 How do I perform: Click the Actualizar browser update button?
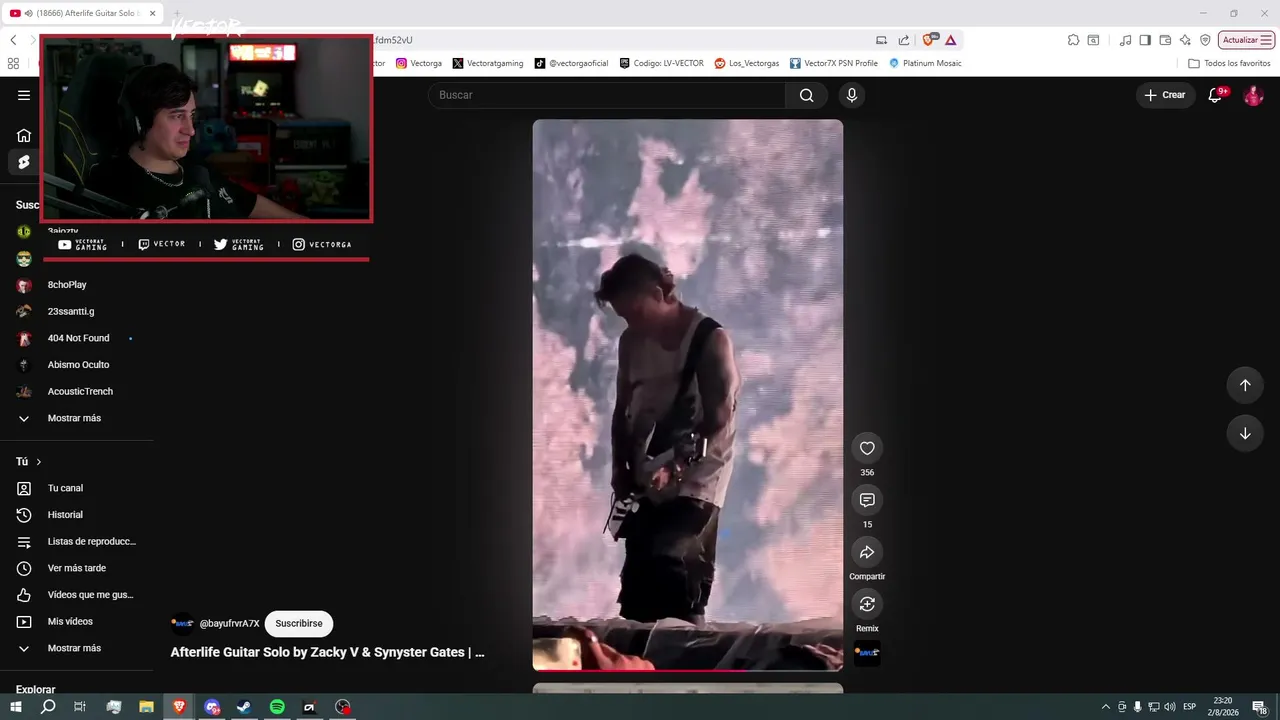[1246, 40]
